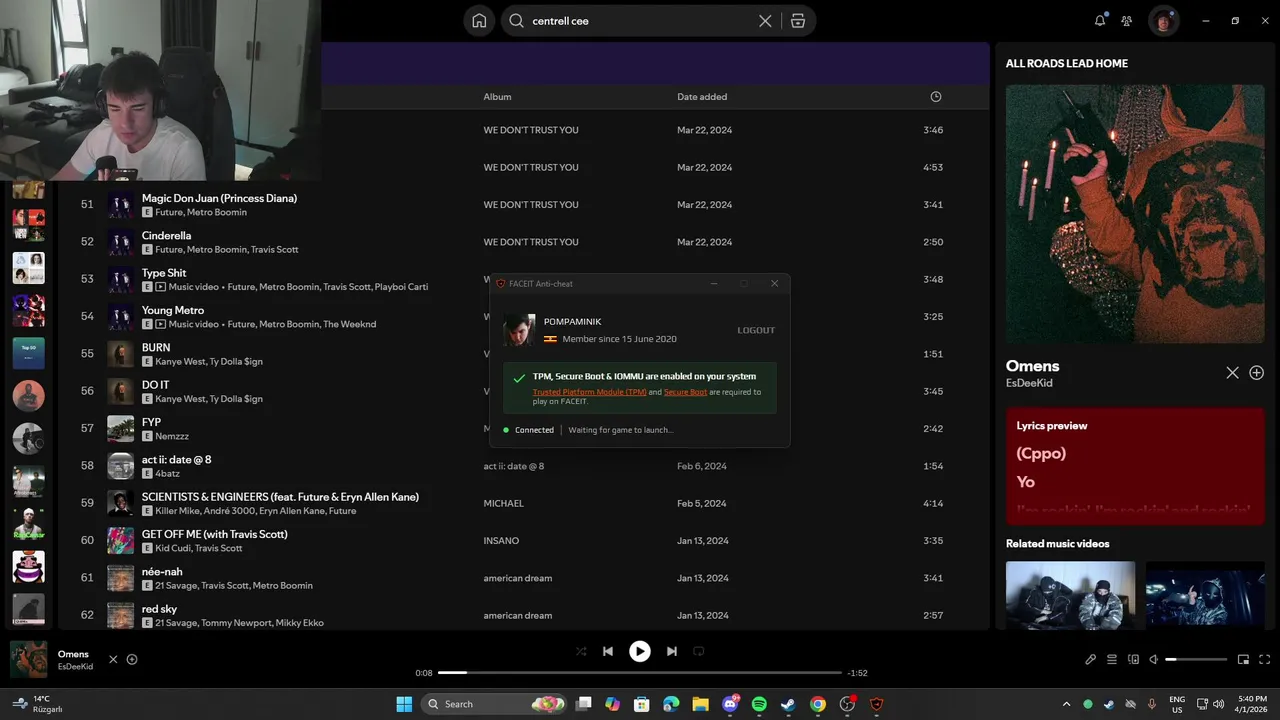Open the 'MICHAEL' album link
The image size is (1280, 720).
(x=503, y=503)
